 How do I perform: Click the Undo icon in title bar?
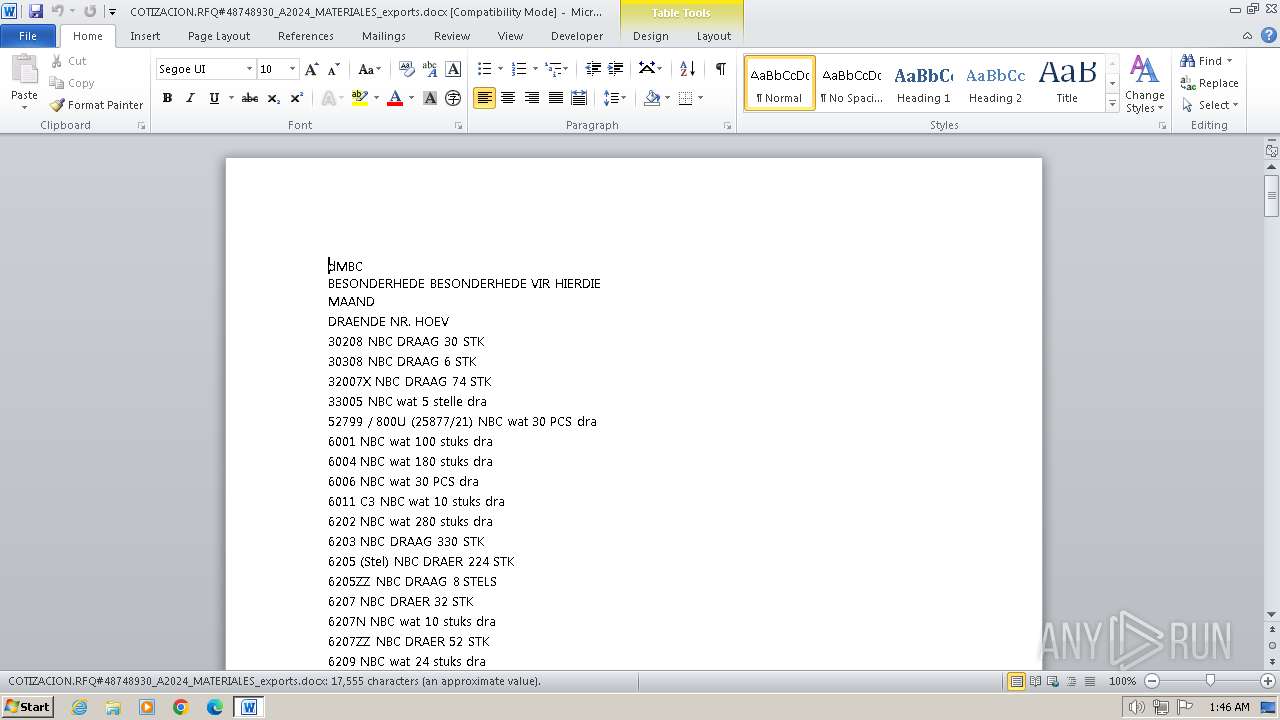point(57,11)
